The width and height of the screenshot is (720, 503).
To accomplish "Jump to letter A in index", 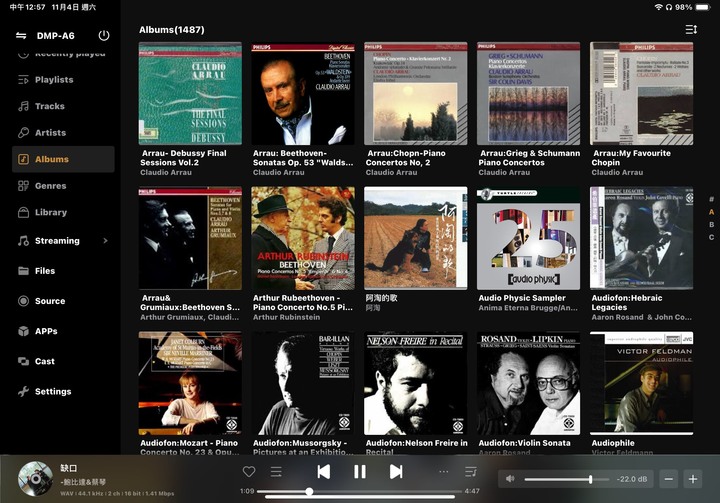I will coord(711,212).
